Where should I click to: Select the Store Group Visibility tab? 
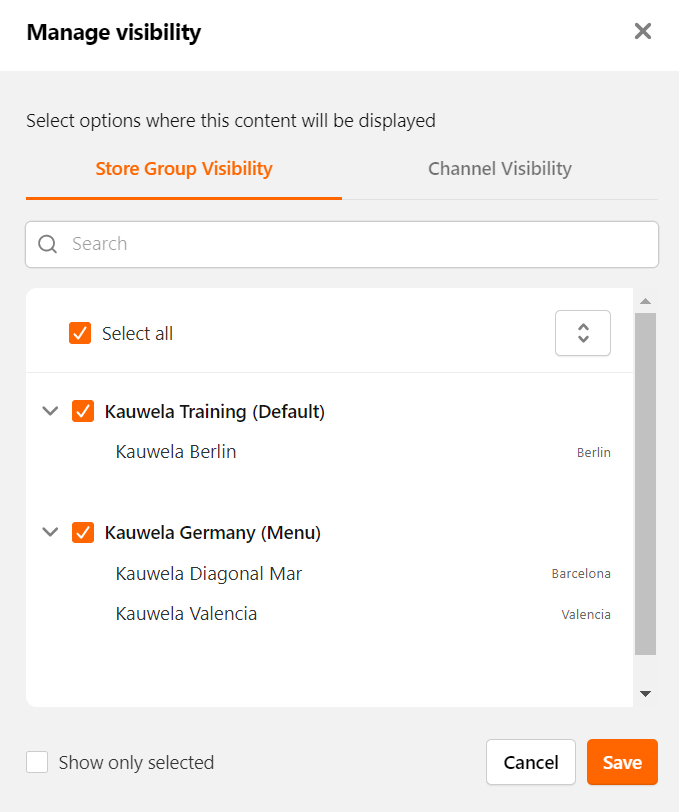pos(183,168)
